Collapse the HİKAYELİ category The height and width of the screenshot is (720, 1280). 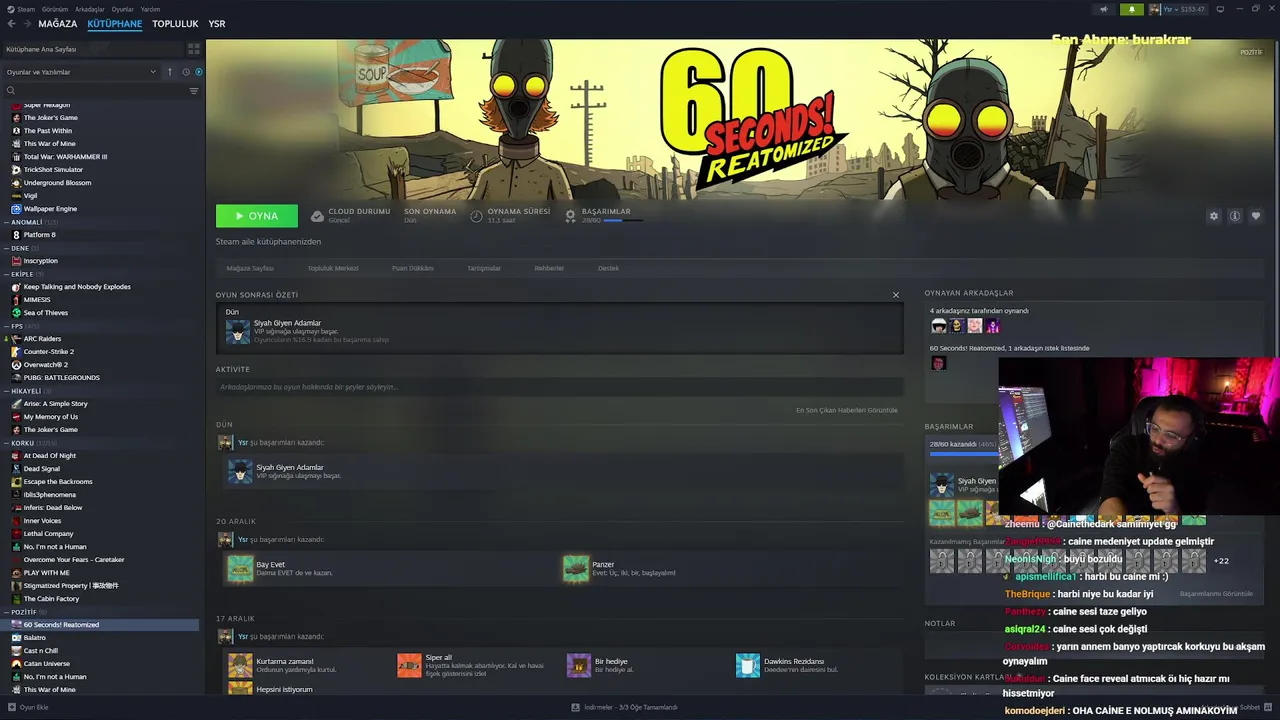coord(6,391)
